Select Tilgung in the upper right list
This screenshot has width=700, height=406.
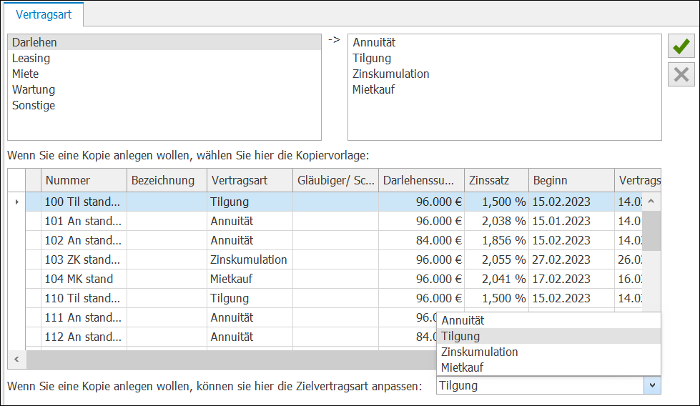pos(504,58)
